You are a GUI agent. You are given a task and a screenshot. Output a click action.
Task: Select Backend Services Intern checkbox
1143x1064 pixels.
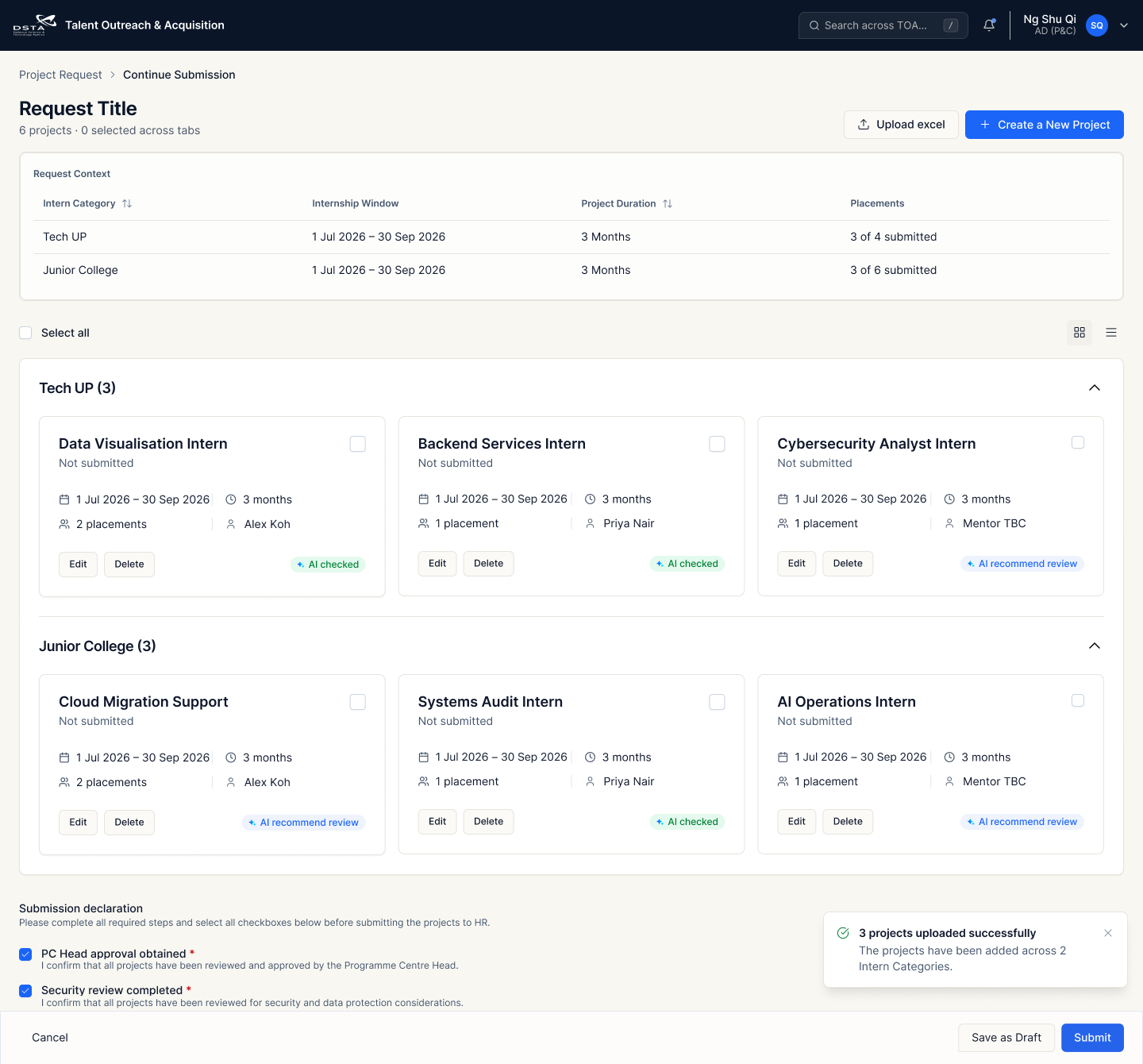pyautogui.click(x=717, y=444)
